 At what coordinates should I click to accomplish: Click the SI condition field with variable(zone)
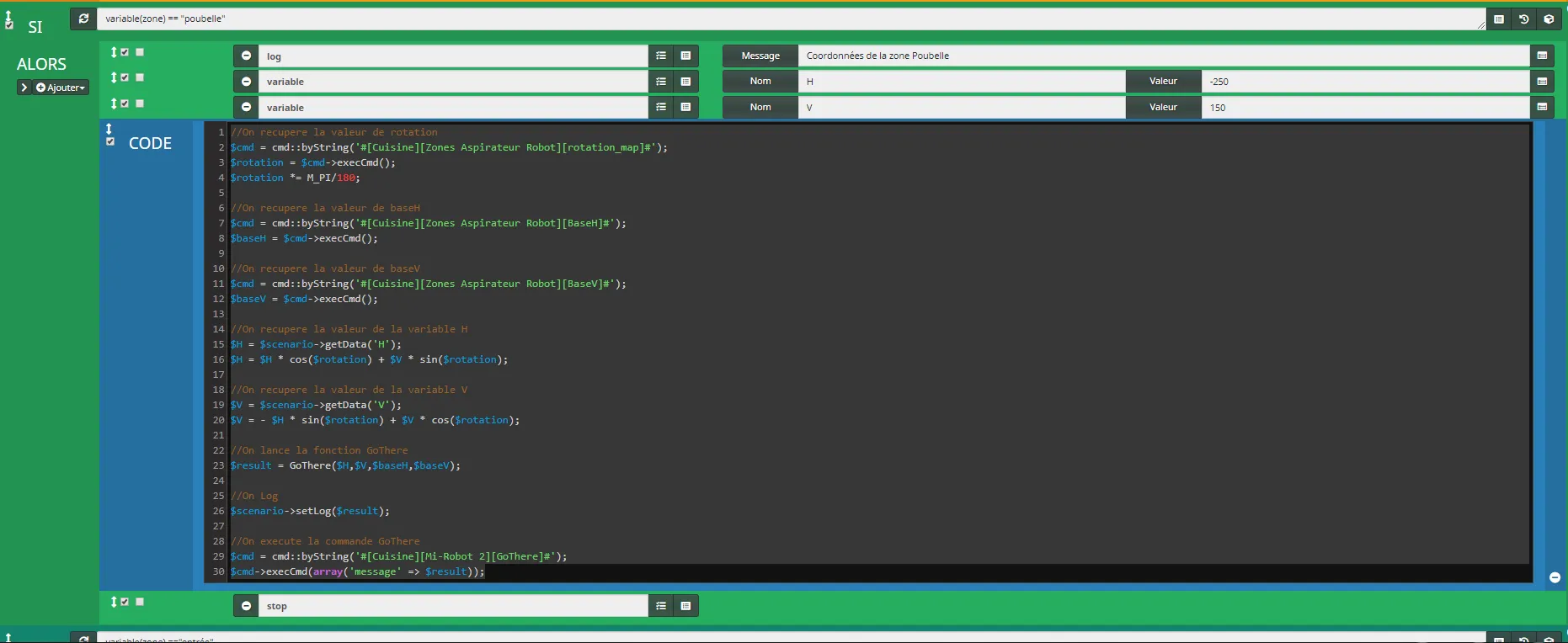click(x=792, y=19)
